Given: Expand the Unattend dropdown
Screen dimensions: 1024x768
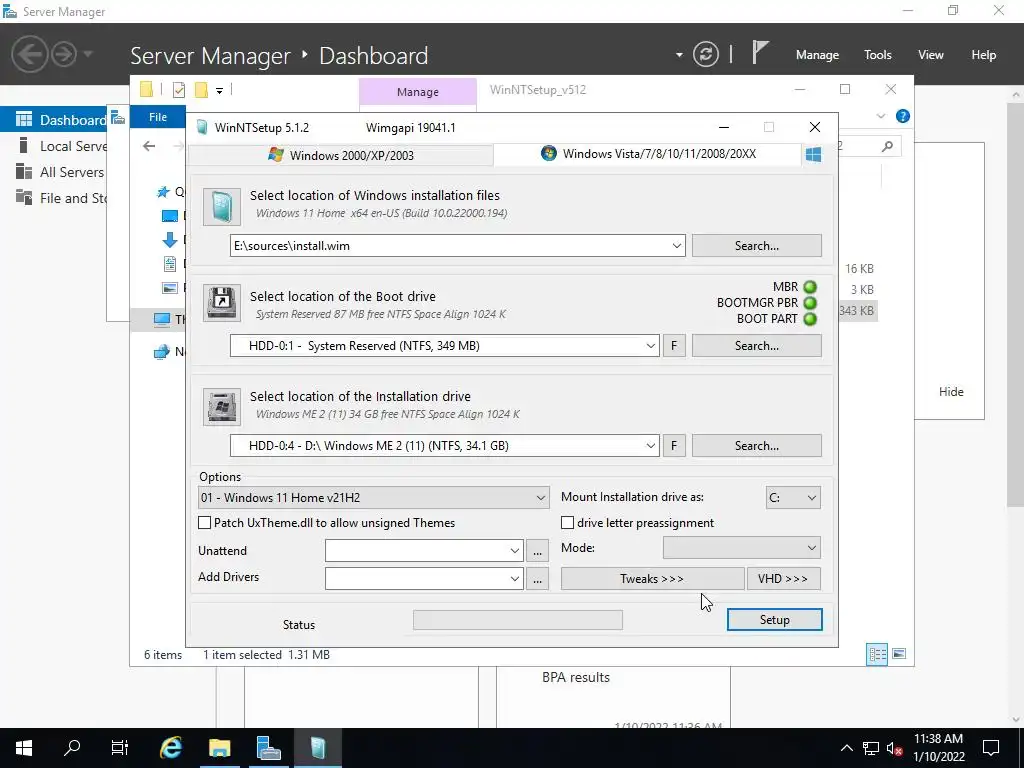Looking at the screenshot, I should tap(515, 551).
